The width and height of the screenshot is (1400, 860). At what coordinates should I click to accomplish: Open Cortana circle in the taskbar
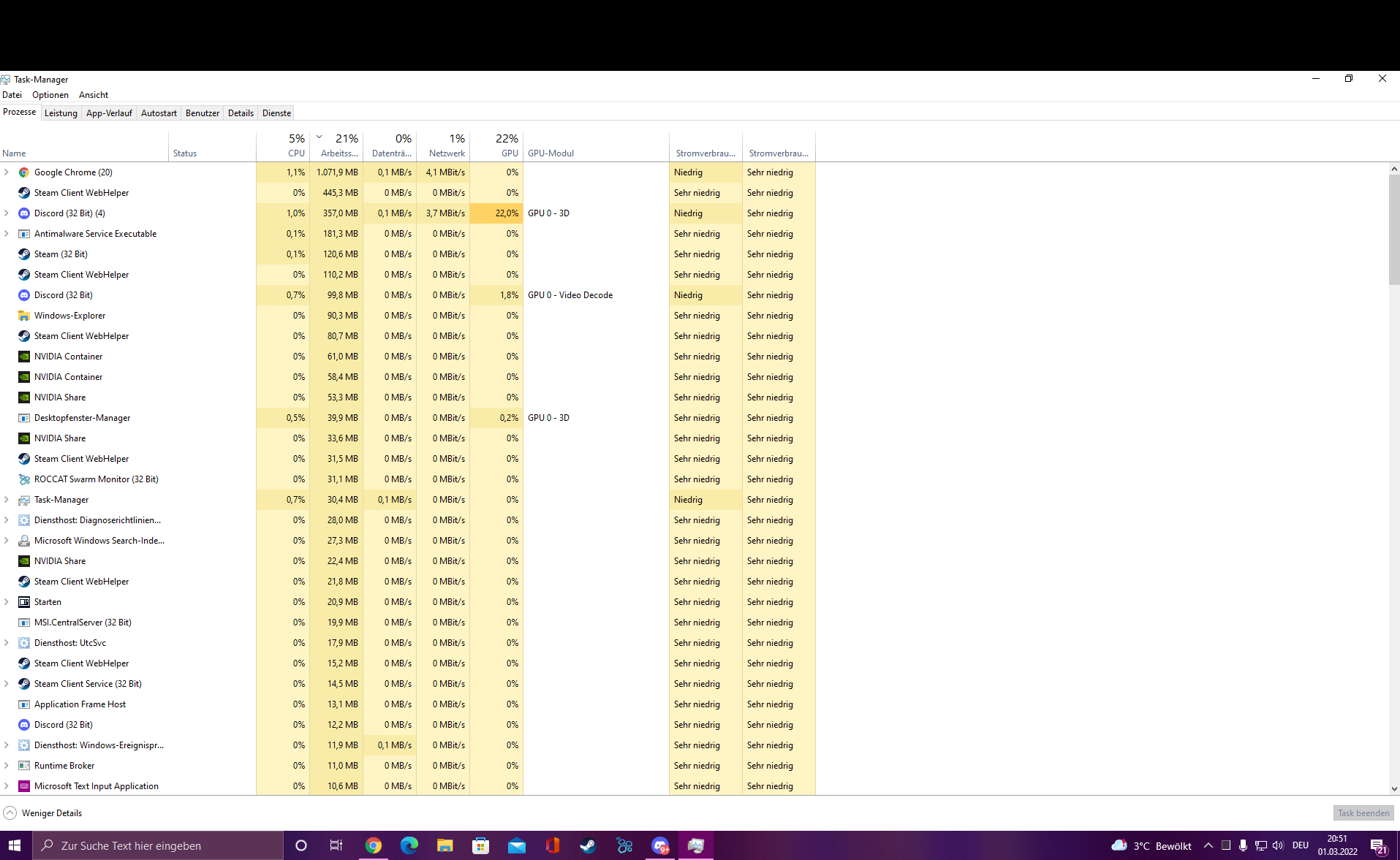click(301, 845)
